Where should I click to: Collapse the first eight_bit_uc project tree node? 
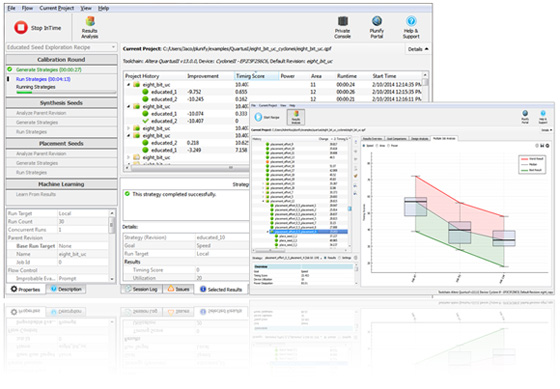129,85
